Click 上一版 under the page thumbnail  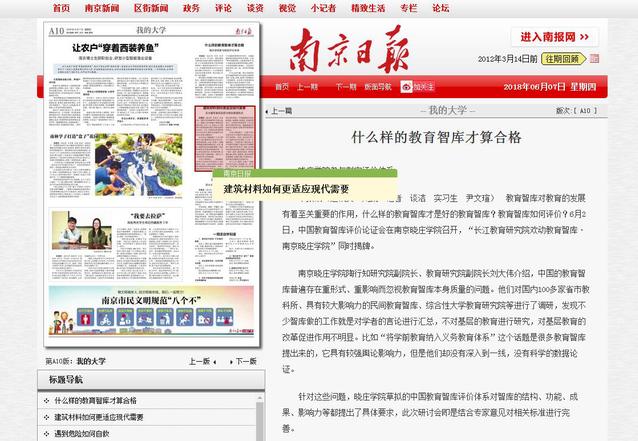coord(202,361)
